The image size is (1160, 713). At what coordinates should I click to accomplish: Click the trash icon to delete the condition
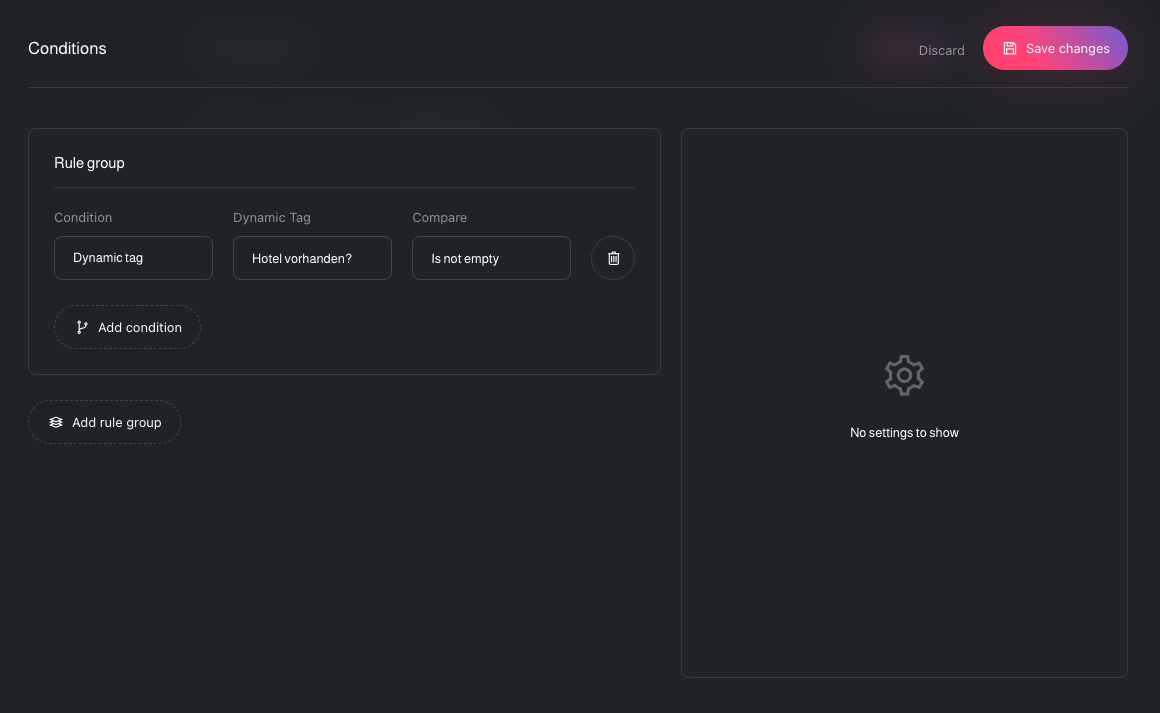[x=613, y=258]
